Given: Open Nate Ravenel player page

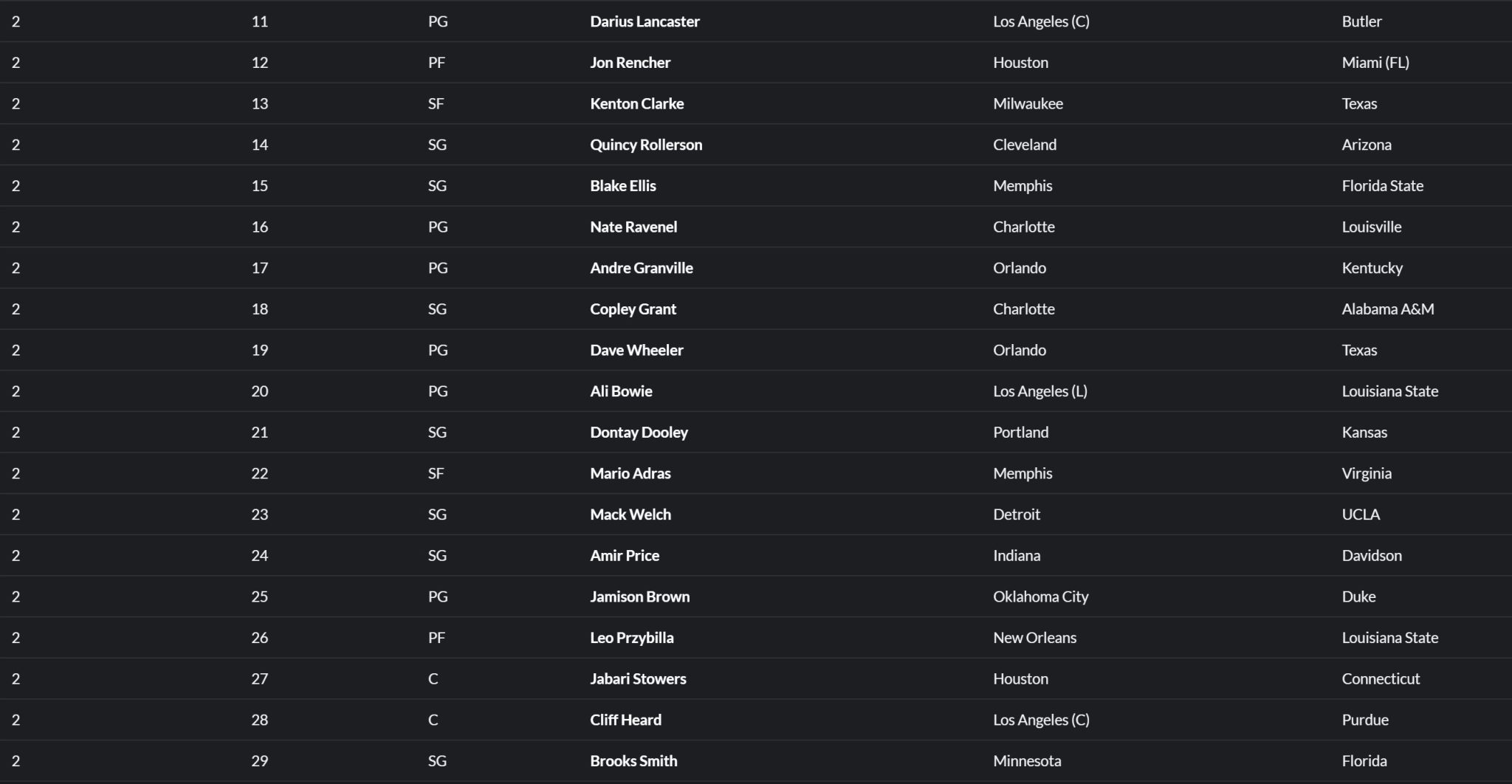Looking at the screenshot, I should (633, 227).
